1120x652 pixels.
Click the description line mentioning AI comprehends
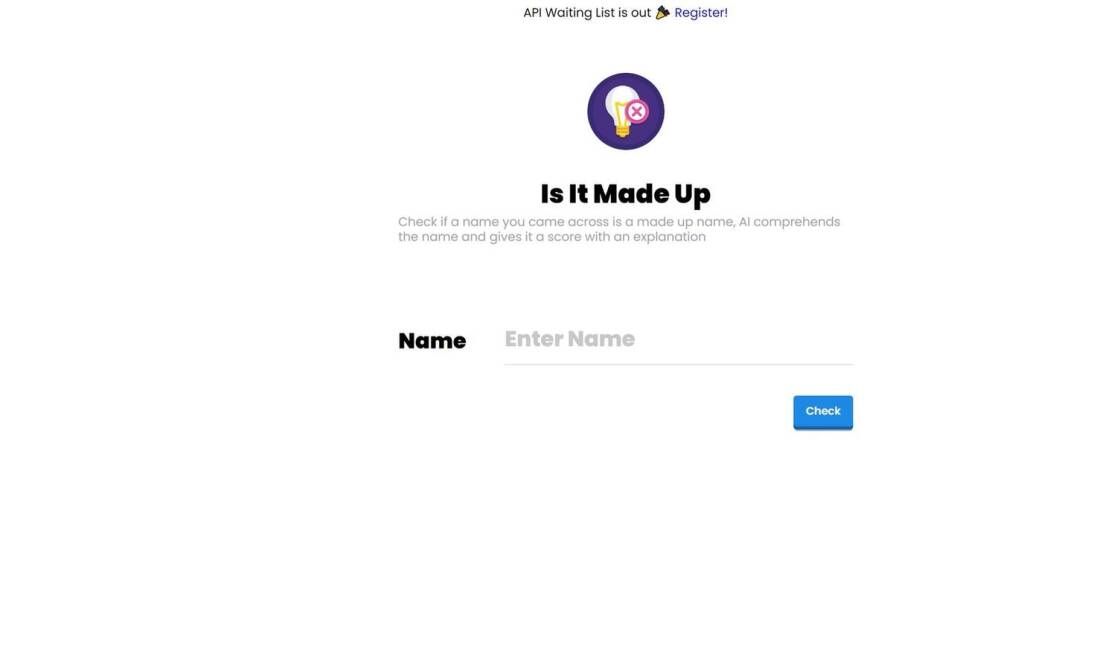tap(619, 222)
